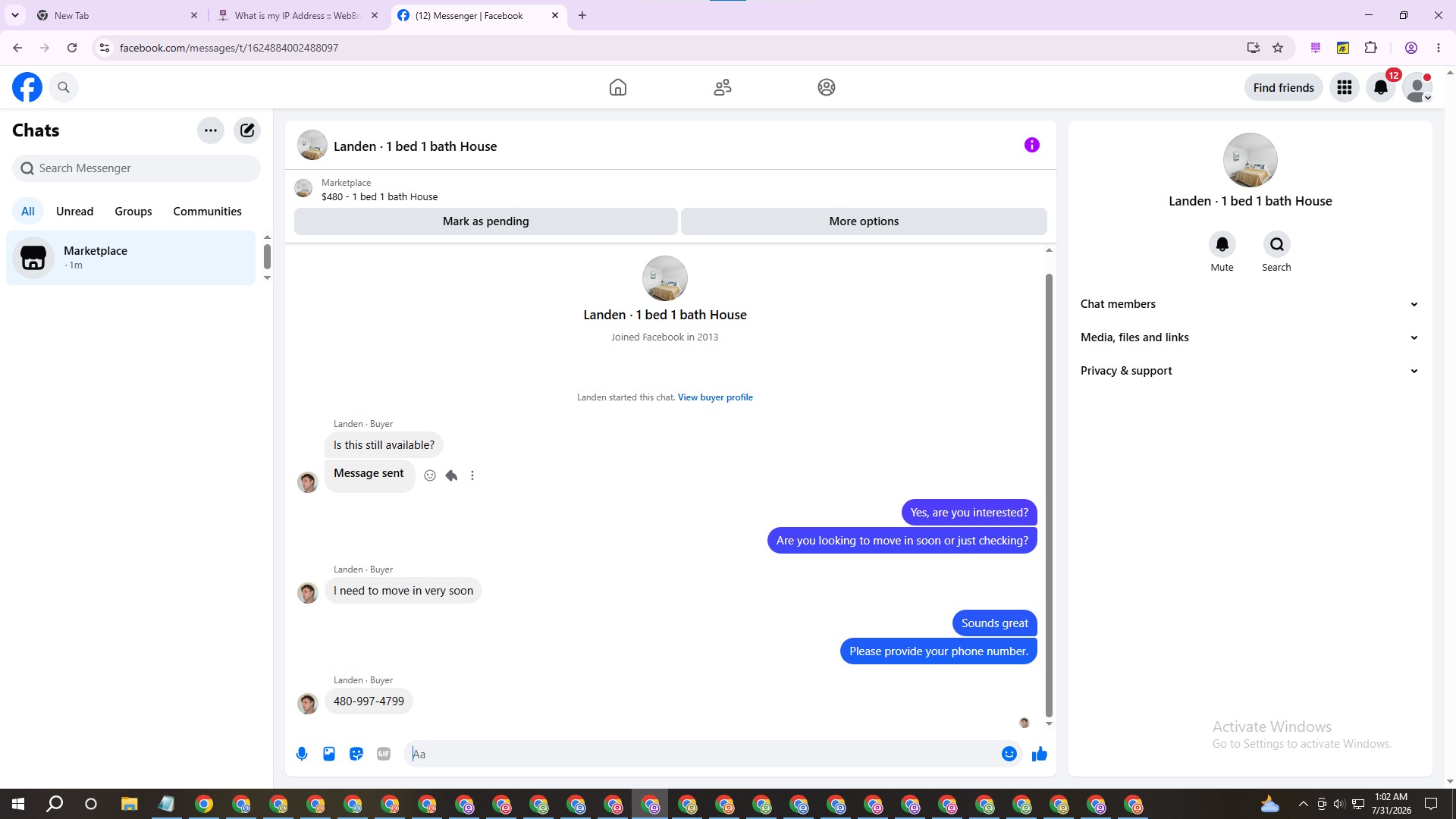Open the tab search dropdown arrow
Viewport: 1456px width, 819px height.
15,15
